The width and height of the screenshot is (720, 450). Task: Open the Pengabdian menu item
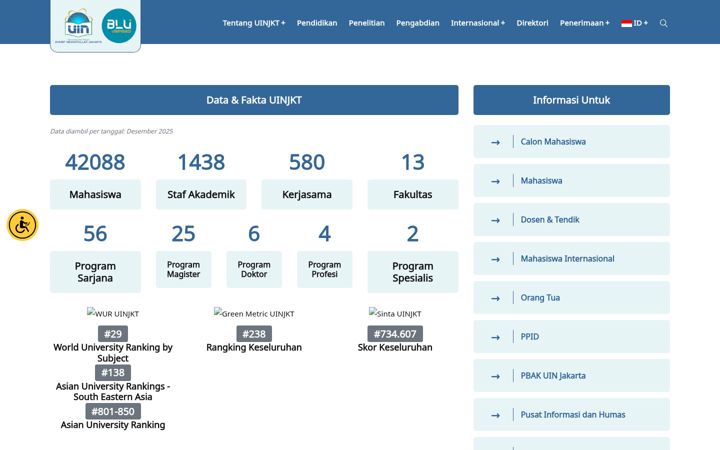pyautogui.click(x=418, y=23)
